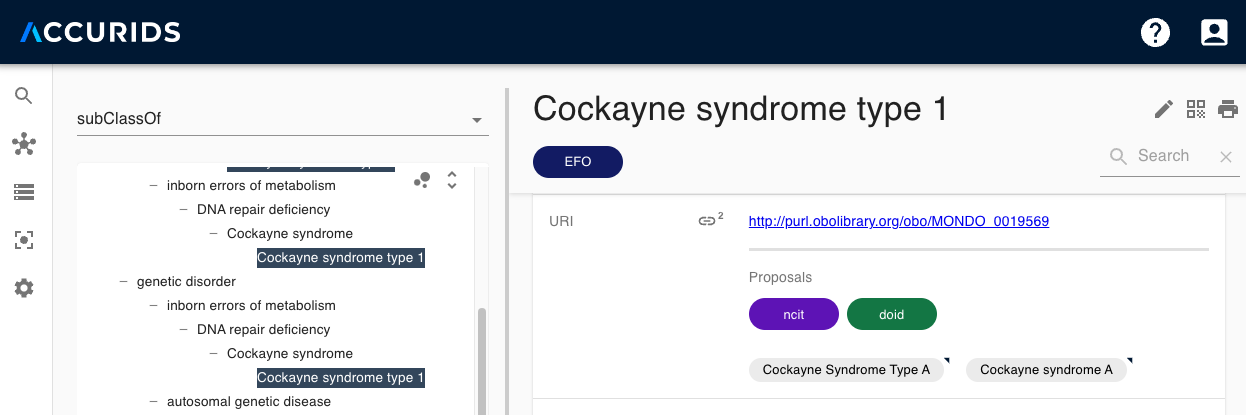
Task: Click the pencil edit icon
Action: pyautogui.click(x=1163, y=109)
